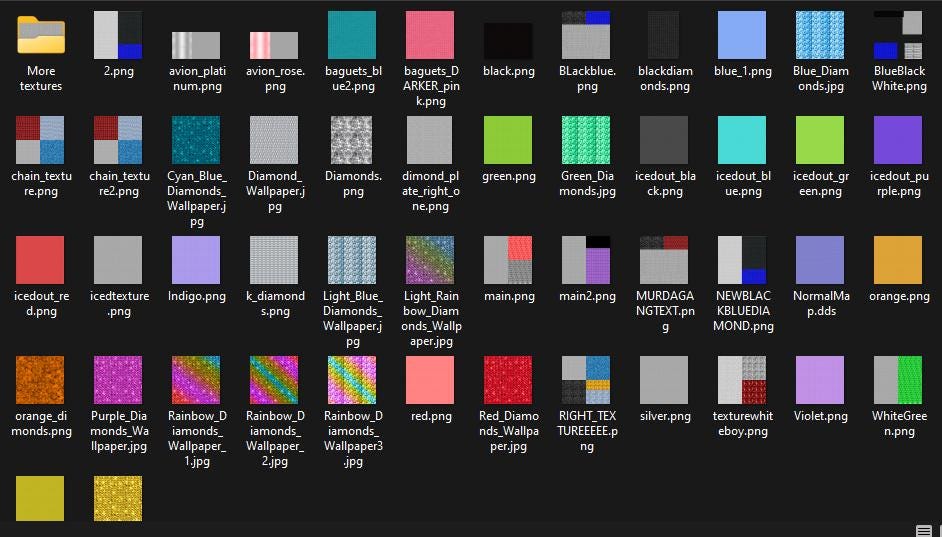942x537 pixels.
Task: Select k_diamonds.png file icon
Action: pos(274,260)
